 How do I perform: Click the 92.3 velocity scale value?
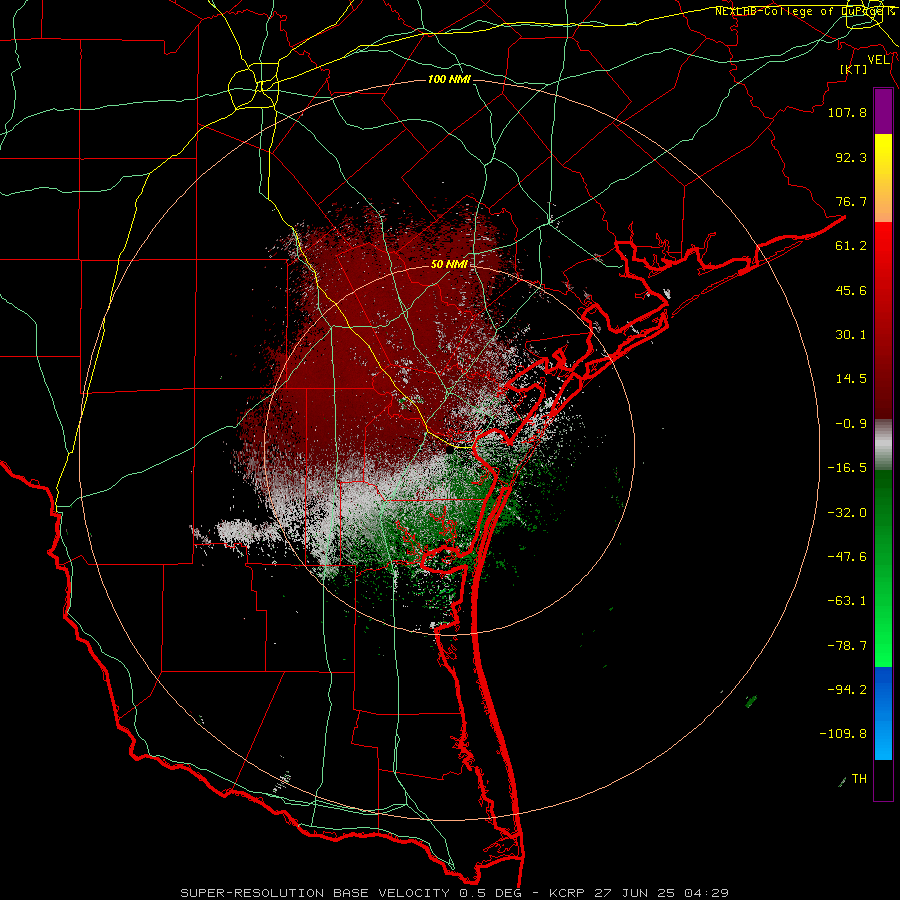851,157
